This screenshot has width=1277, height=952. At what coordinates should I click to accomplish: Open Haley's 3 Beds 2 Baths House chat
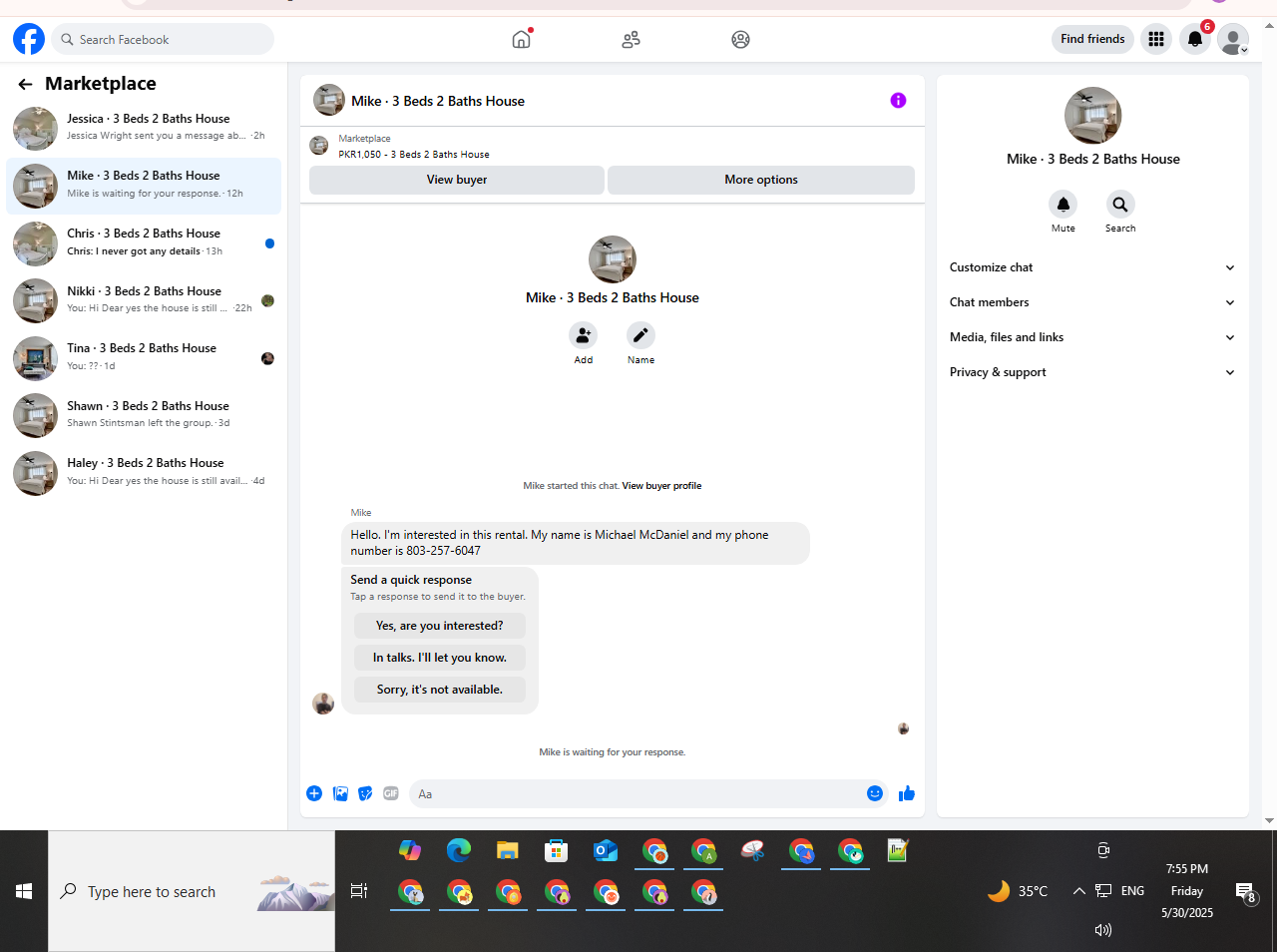[x=144, y=473]
